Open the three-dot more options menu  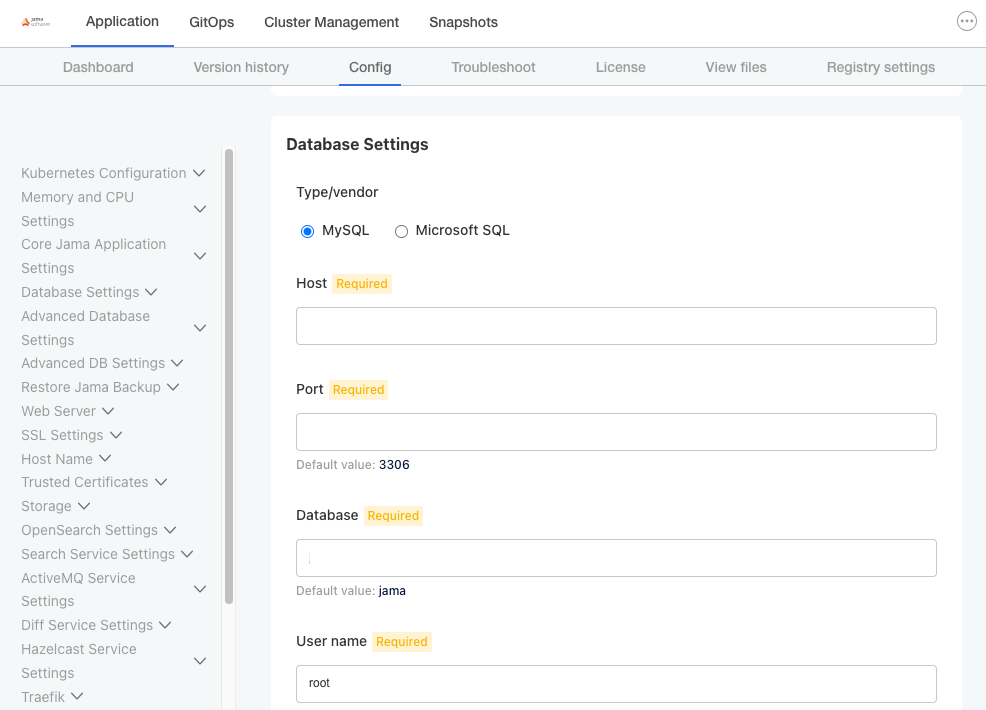pos(967,21)
